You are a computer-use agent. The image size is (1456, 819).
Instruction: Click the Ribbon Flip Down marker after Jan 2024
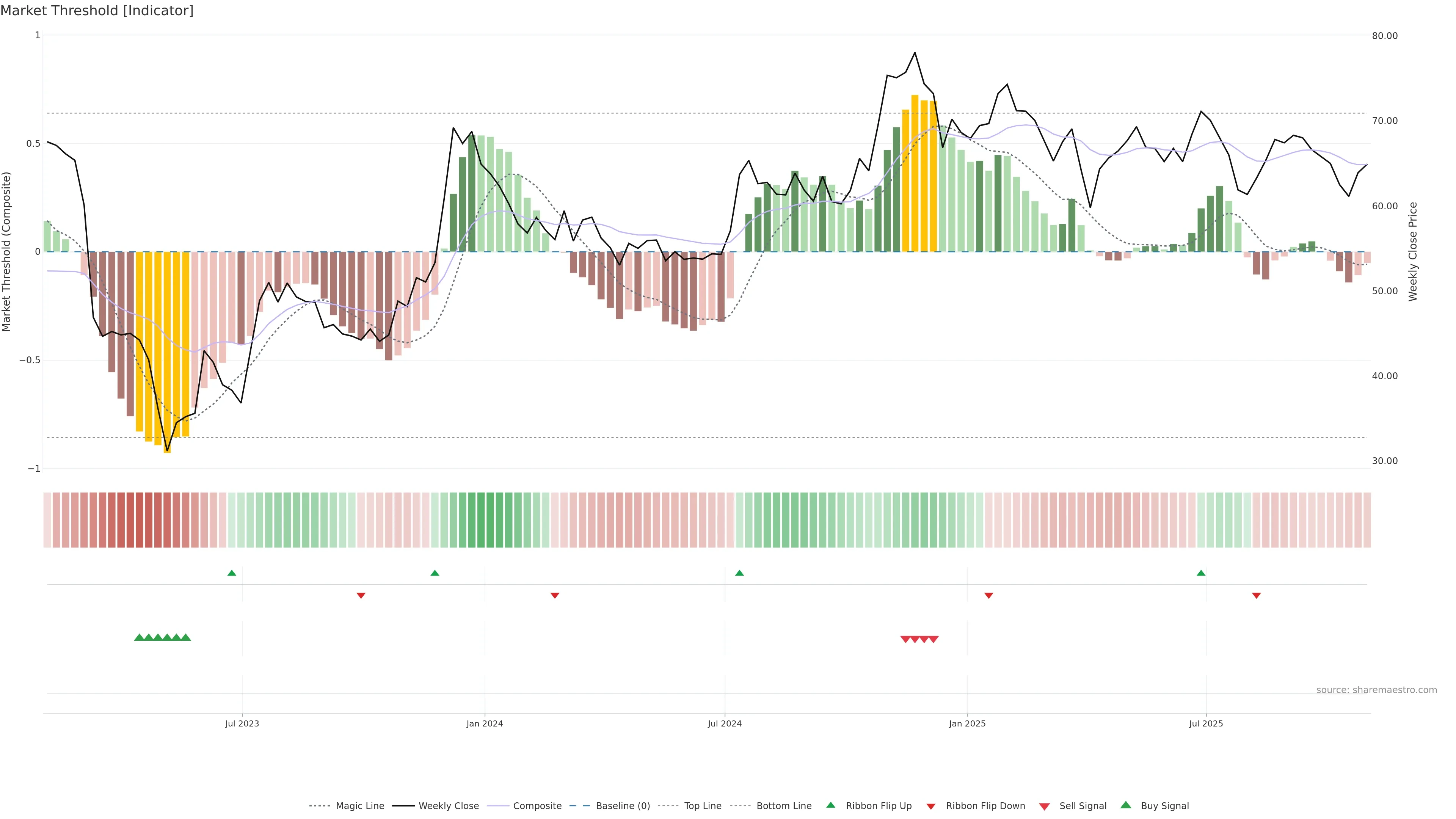click(555, 596)
